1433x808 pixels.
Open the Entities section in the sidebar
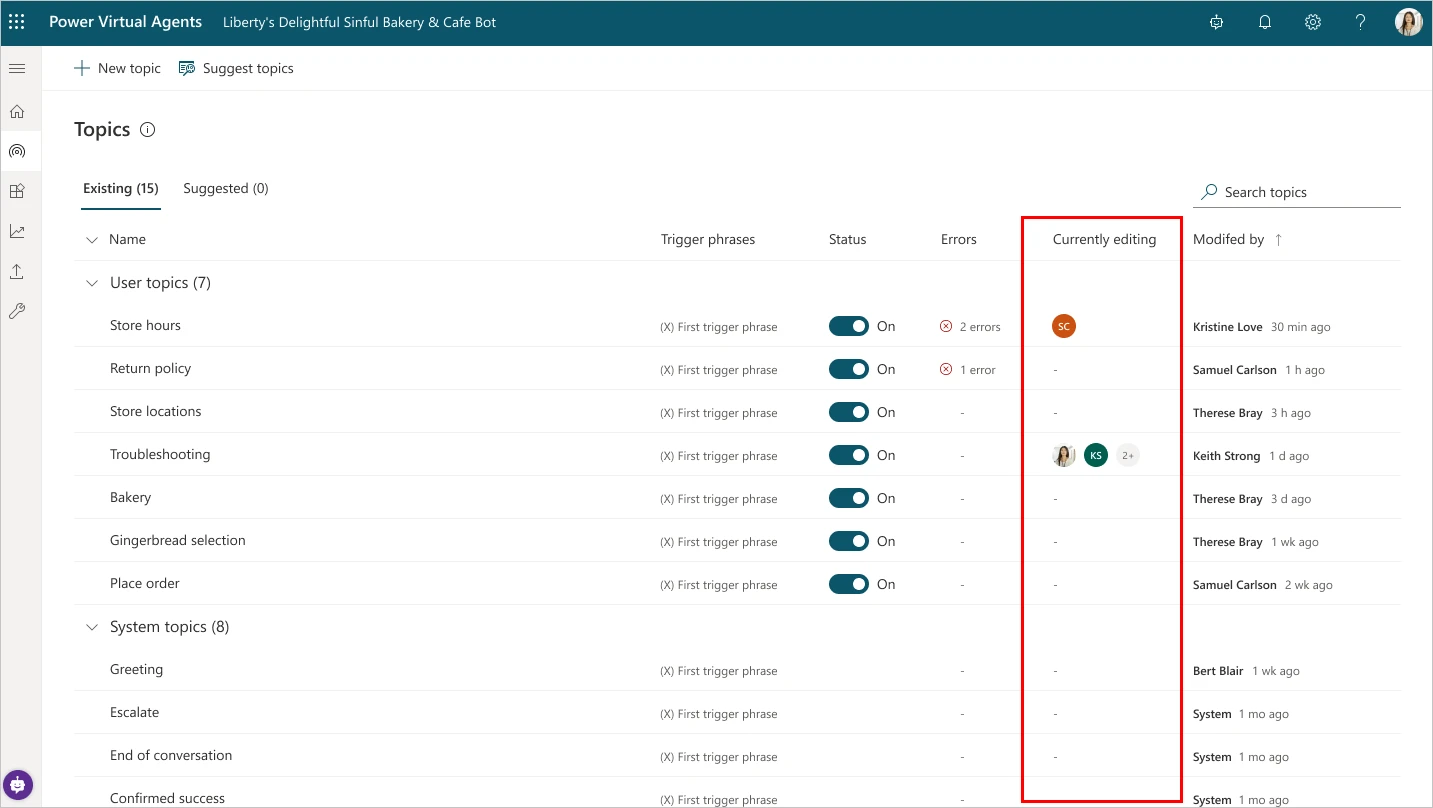click(x=17, y=190)
